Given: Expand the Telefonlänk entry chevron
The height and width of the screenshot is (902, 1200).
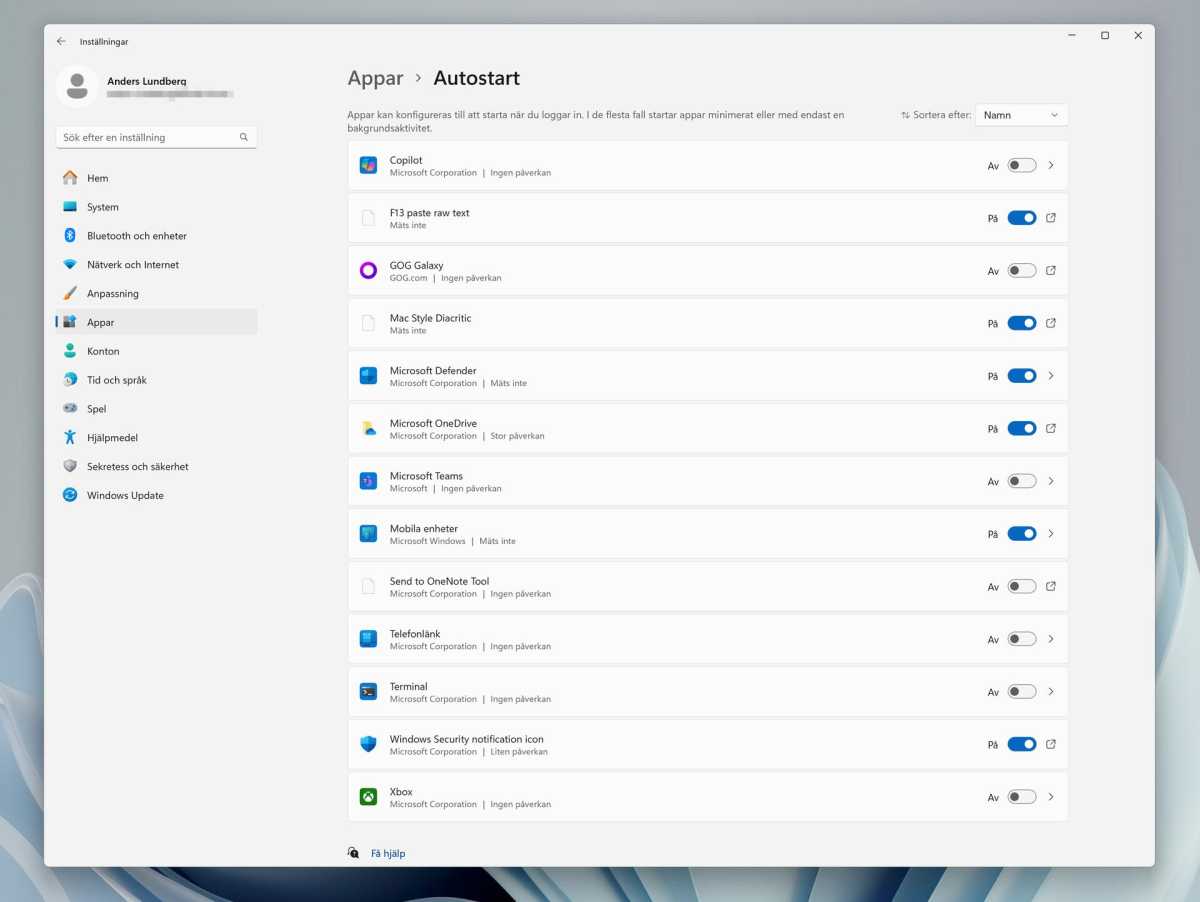Looking at the screenshot, I should tap(1051, 639).
